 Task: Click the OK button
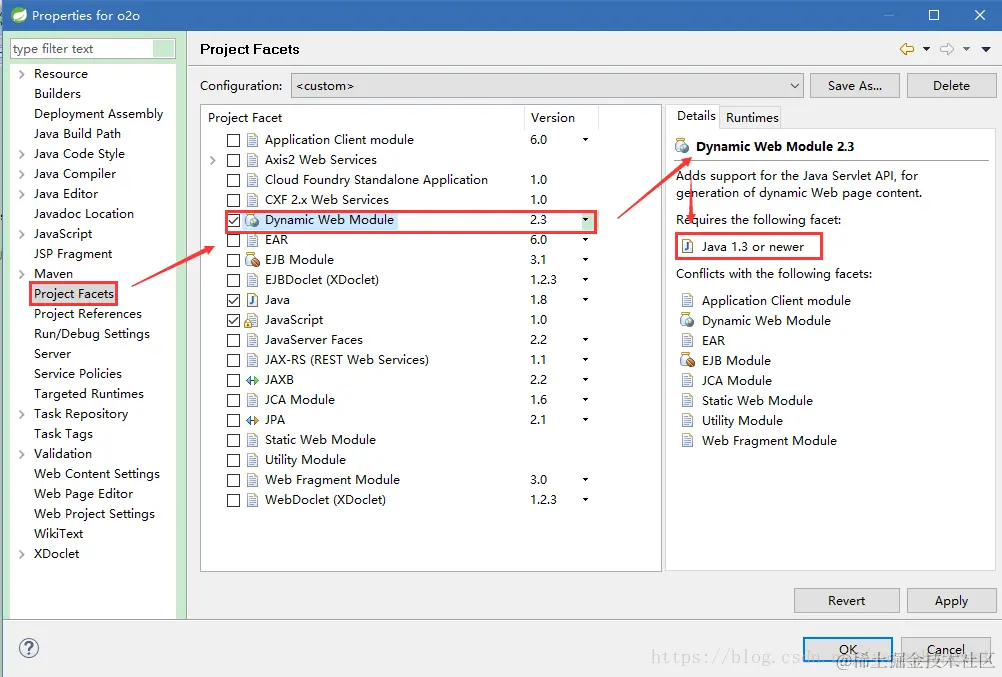coord(847,650)
